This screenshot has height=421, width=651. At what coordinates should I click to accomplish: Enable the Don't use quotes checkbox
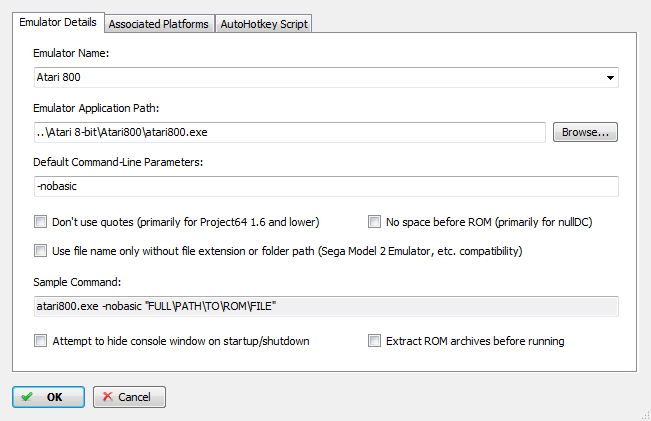click(x=40, y=222)
